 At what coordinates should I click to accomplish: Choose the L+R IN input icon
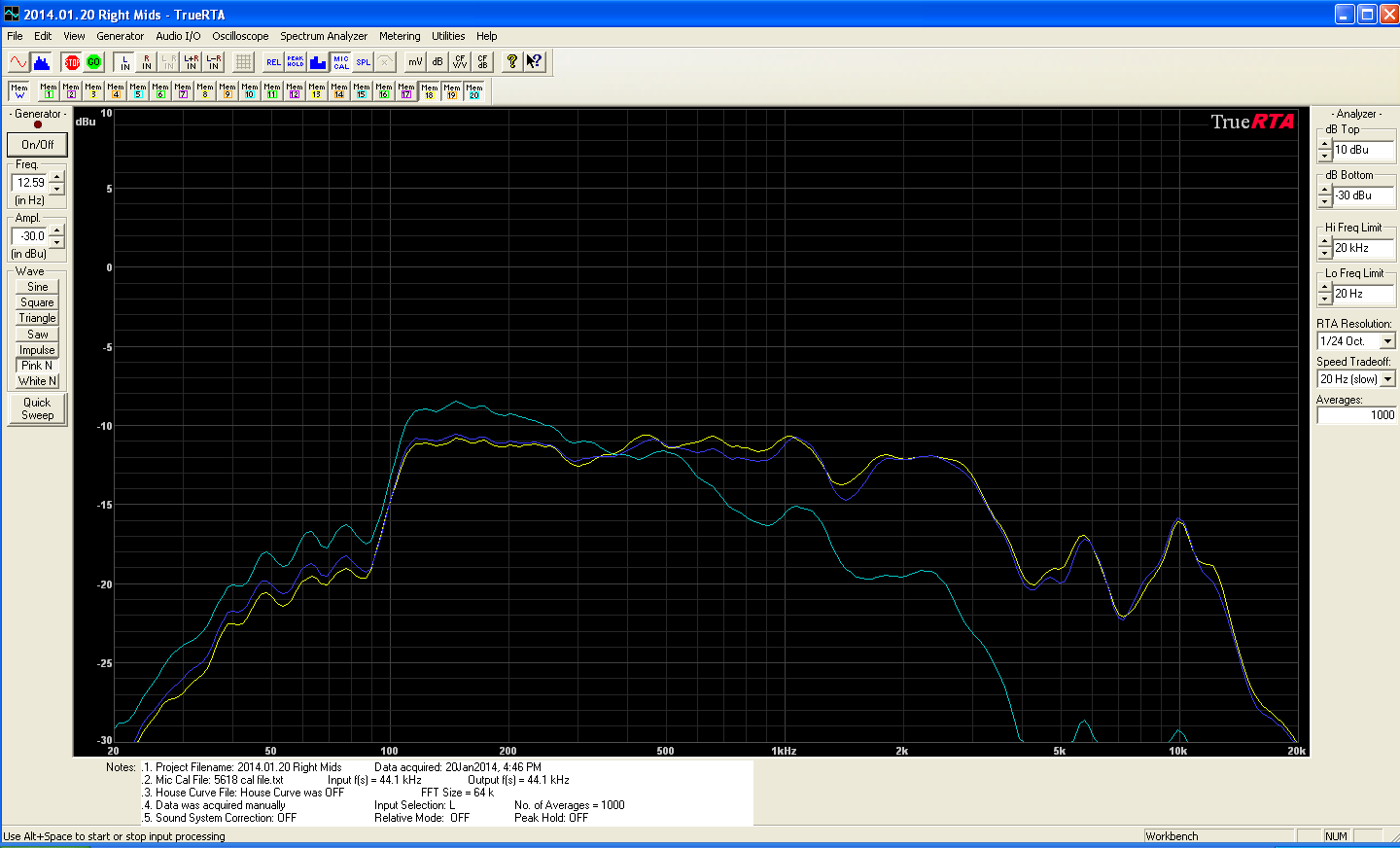(x=192, y=62)
